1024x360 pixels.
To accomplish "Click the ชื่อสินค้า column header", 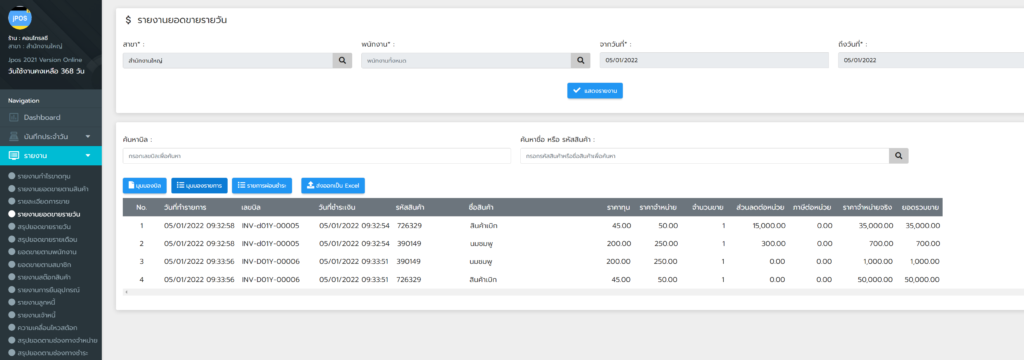I will pyautogui.click(x=481, y=207).
